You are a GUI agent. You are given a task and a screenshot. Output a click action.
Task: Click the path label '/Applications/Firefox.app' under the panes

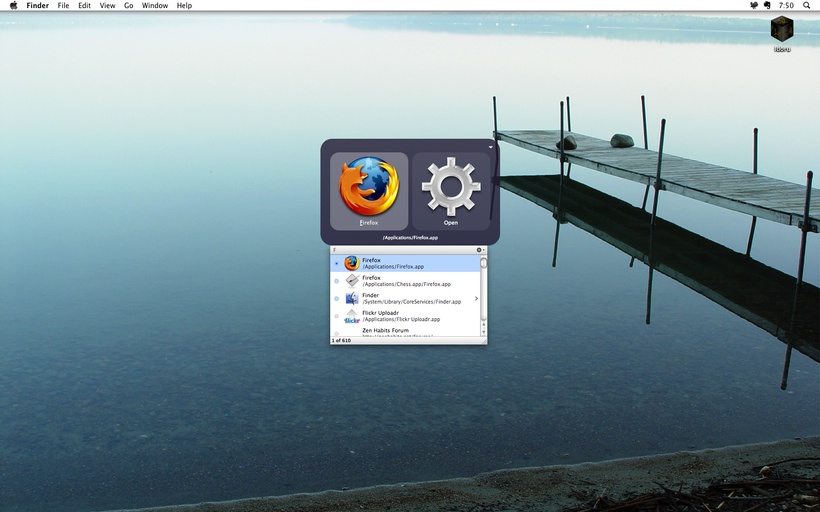pyautogui.click(x=410, y=237)
